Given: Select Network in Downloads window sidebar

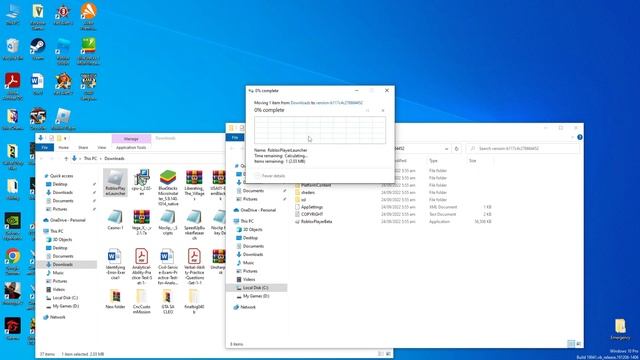Looking at the screenshot, I should [x=57, y=317].
